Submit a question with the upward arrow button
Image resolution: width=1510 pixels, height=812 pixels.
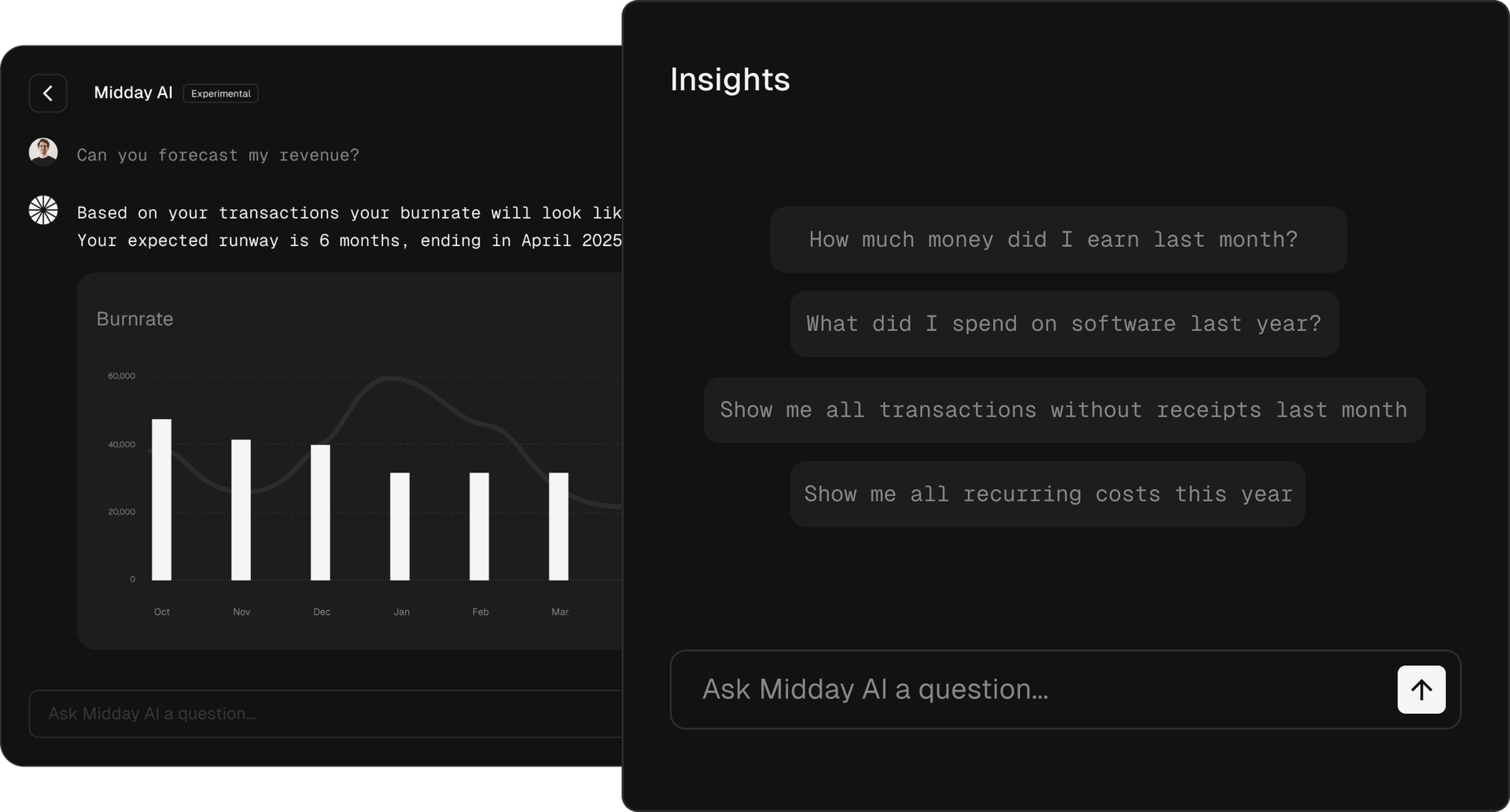tap(1420, 689)
